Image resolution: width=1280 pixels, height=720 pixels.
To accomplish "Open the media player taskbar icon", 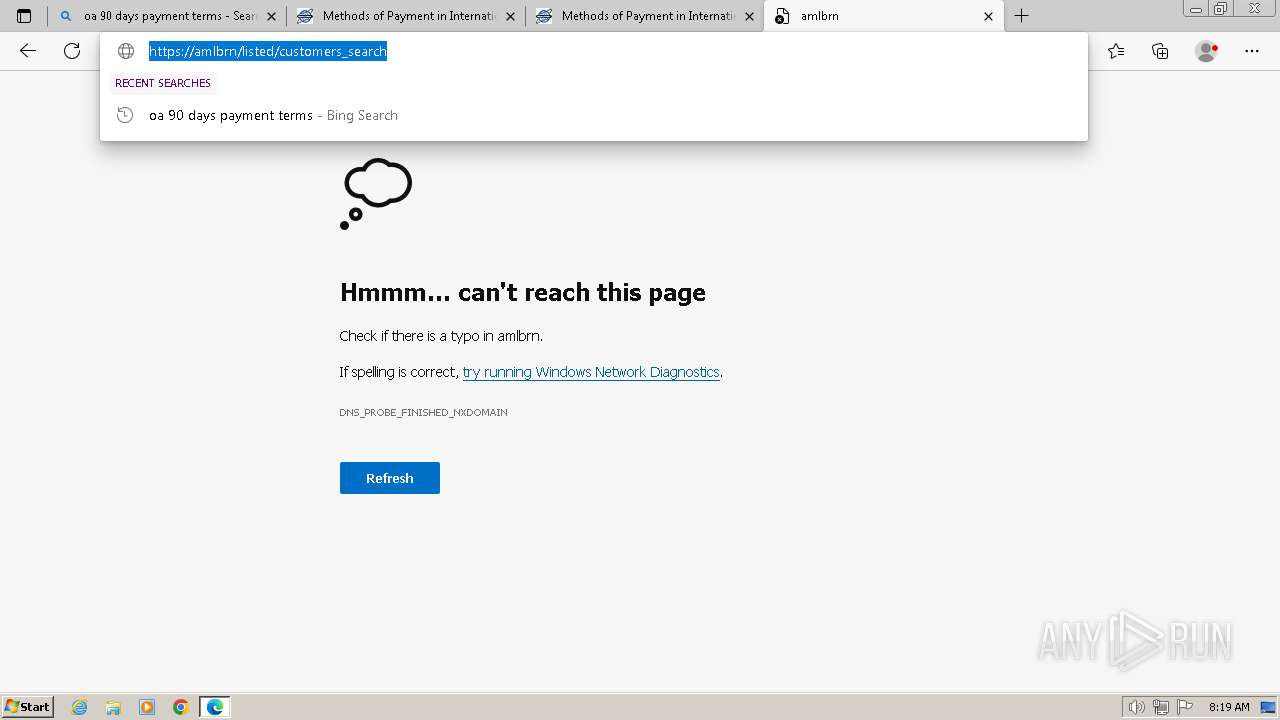I will (x=147, y=707).
